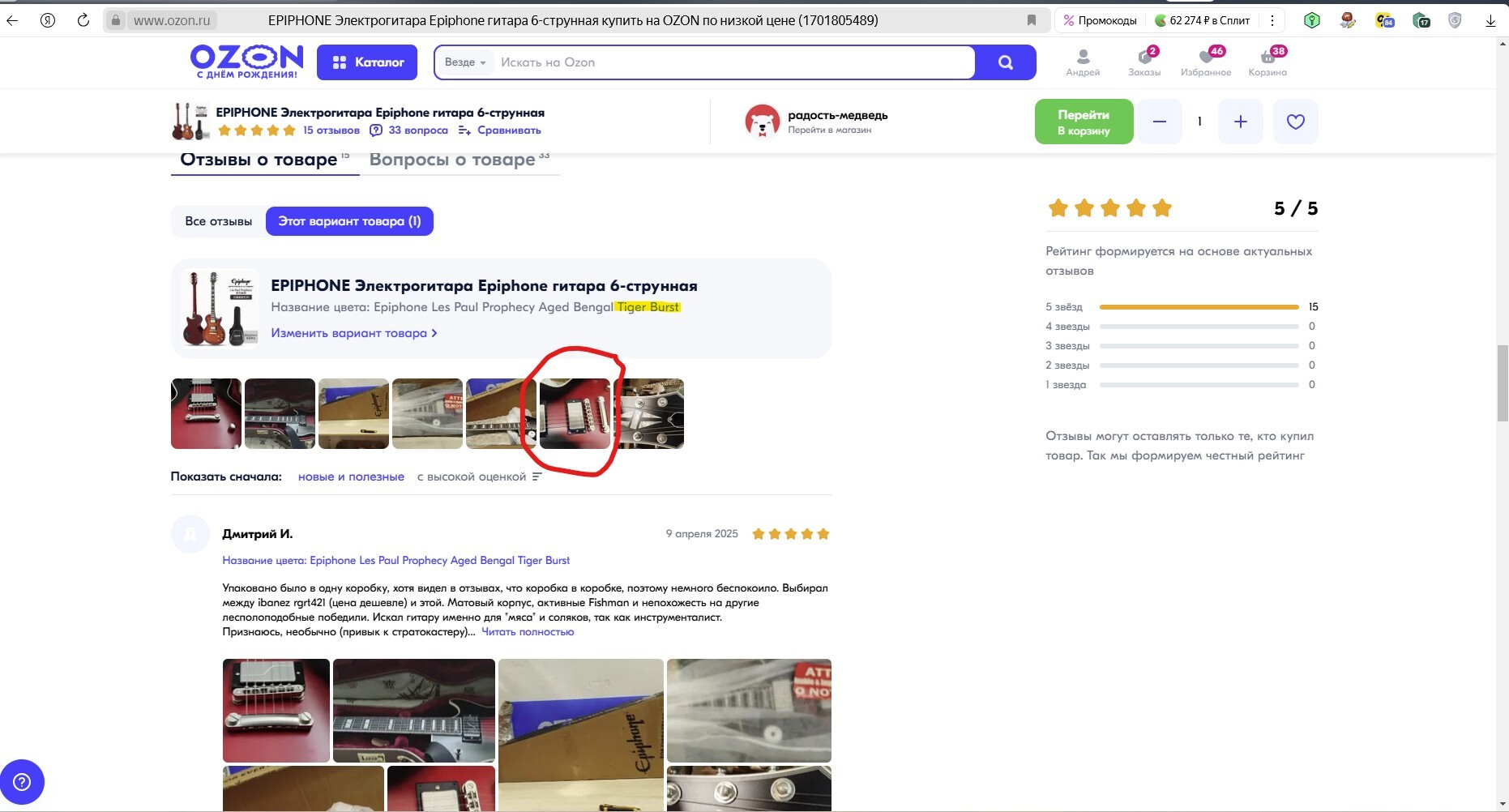Open second gallery thumbnail with guitar fretboard
The height and width of the screenshot is (812, 1509).
(280, 413)
